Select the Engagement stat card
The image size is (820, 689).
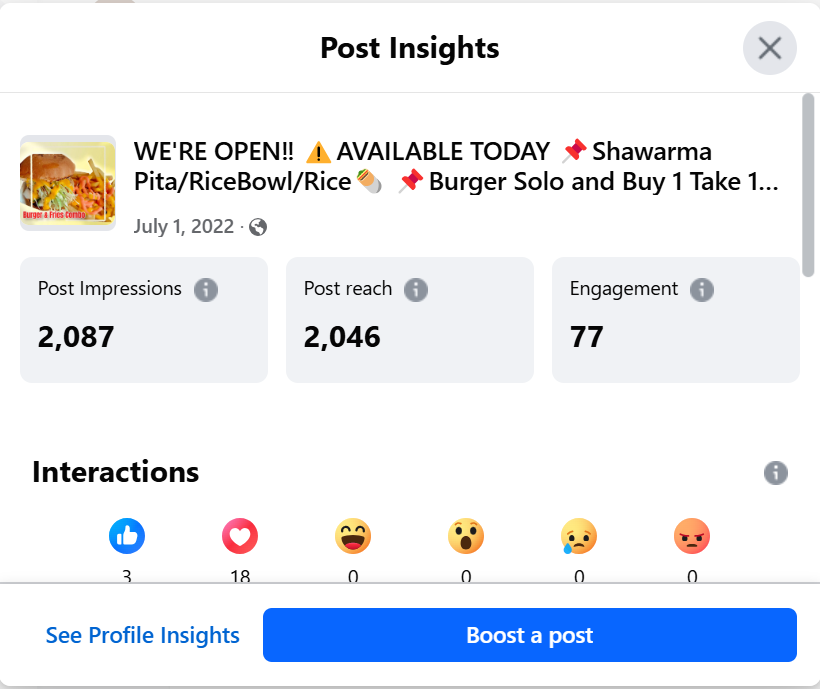(676, 320)
